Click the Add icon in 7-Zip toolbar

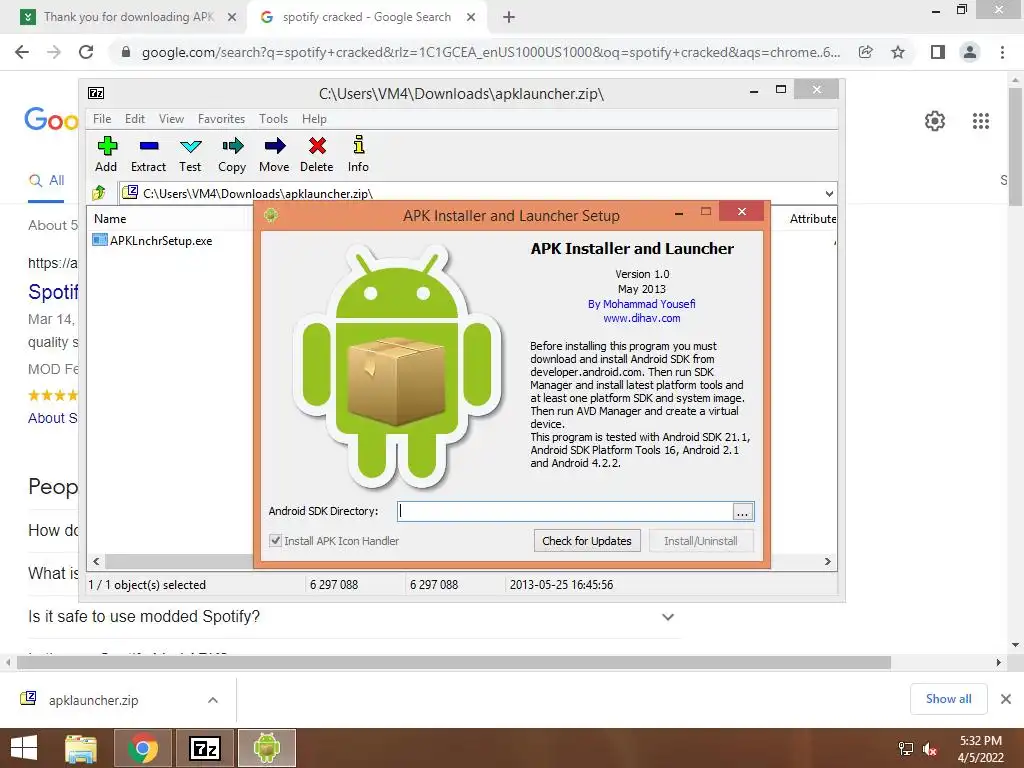click(x=107, y=146)
